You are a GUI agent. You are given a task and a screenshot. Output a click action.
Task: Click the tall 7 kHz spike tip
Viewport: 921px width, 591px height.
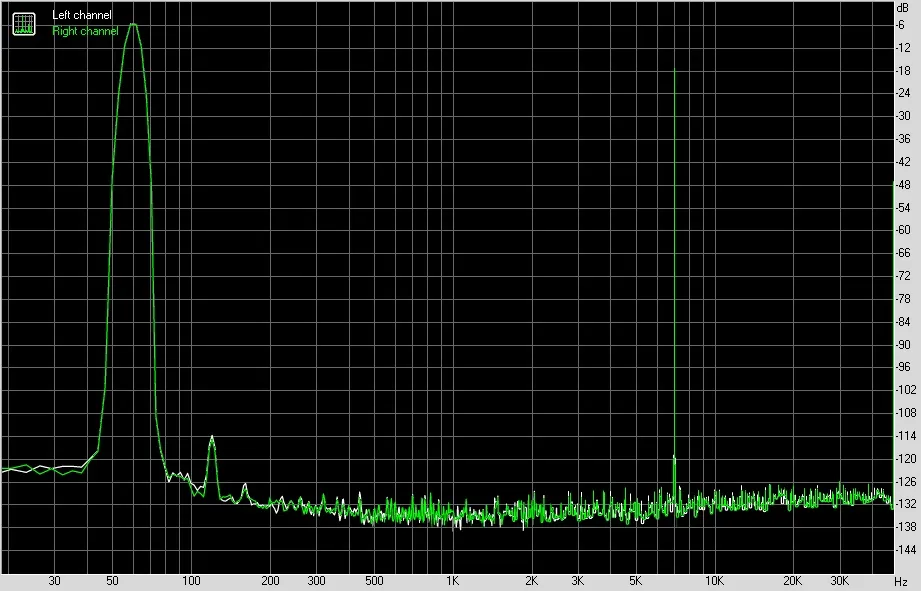click(674, 70)
